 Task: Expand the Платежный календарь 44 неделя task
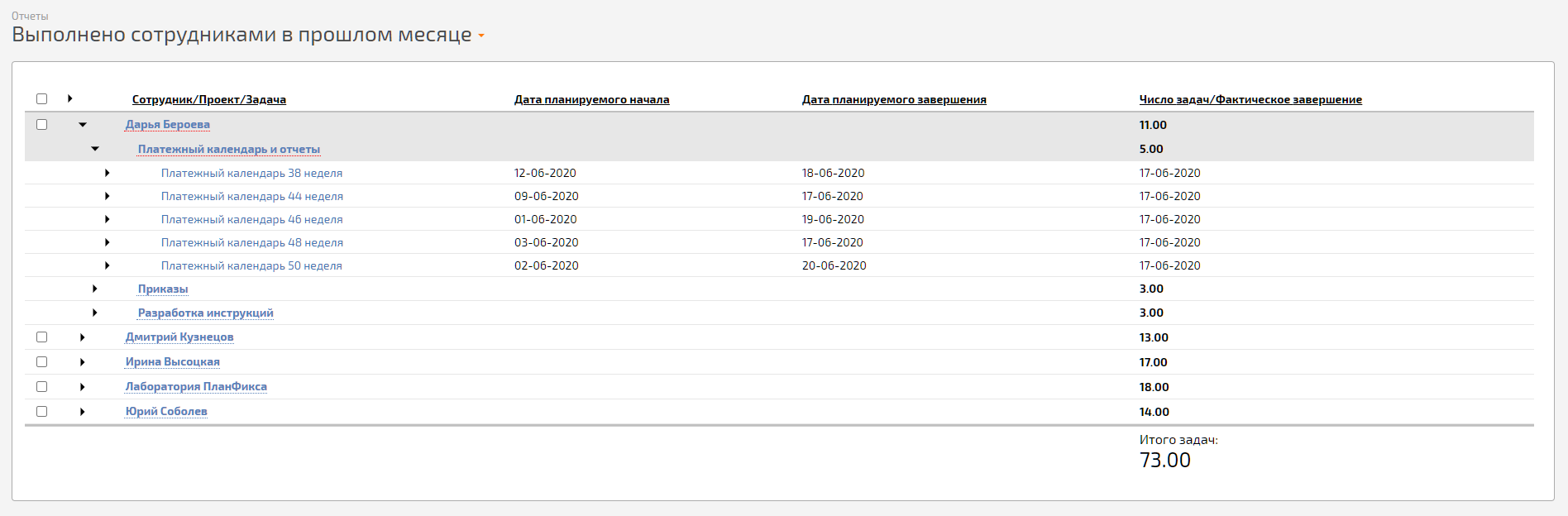pyautogui.click(x=108, y=196)
